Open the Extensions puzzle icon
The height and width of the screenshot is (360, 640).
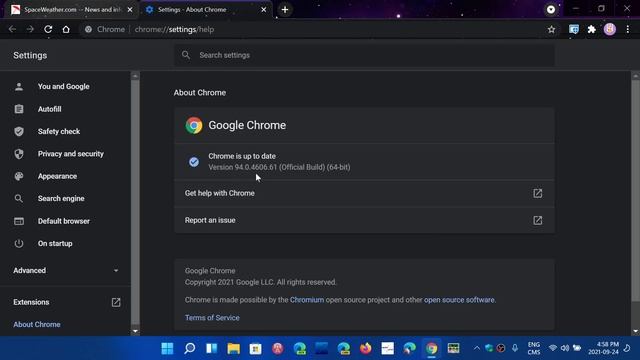591,29
